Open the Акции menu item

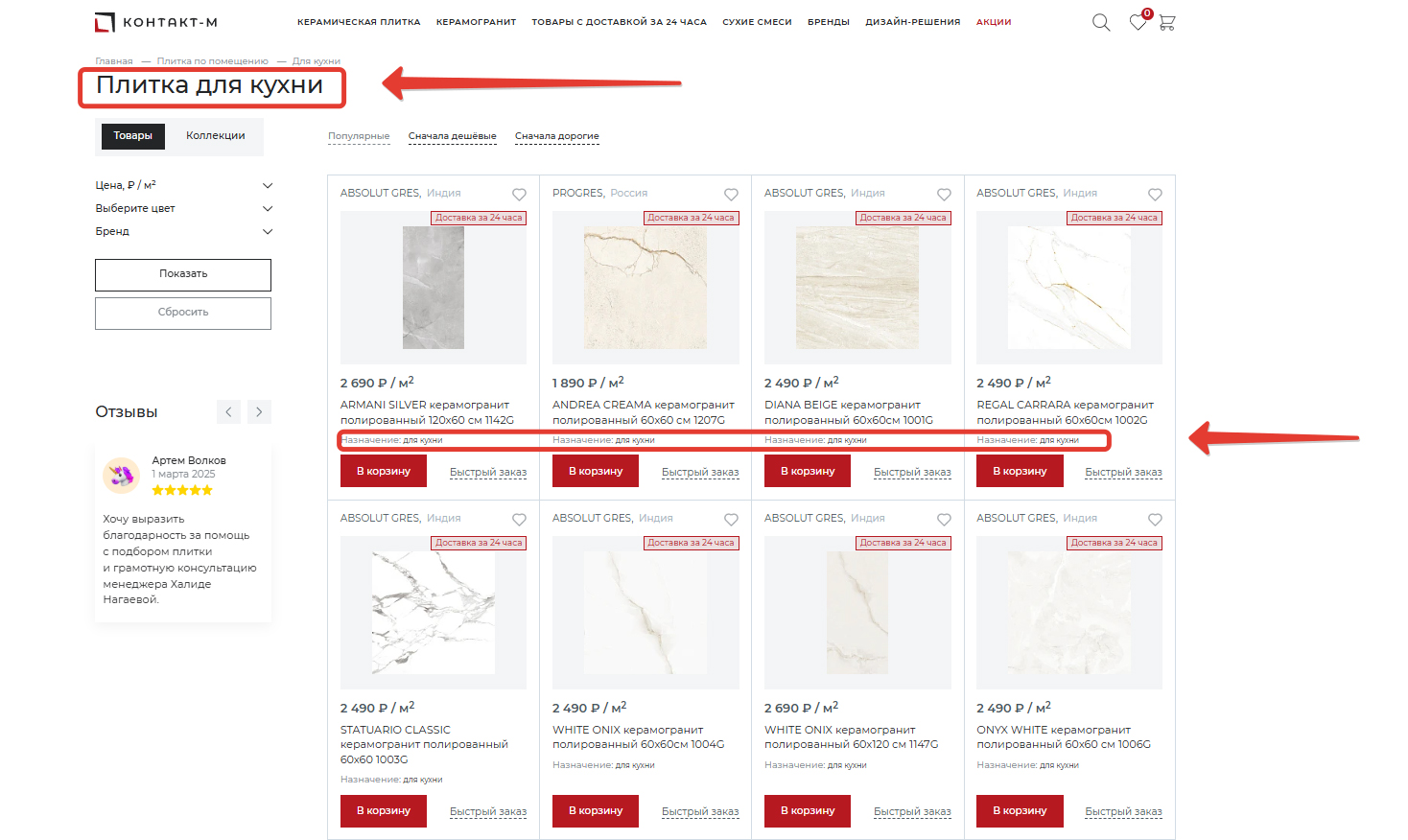[x=993, y=22]
